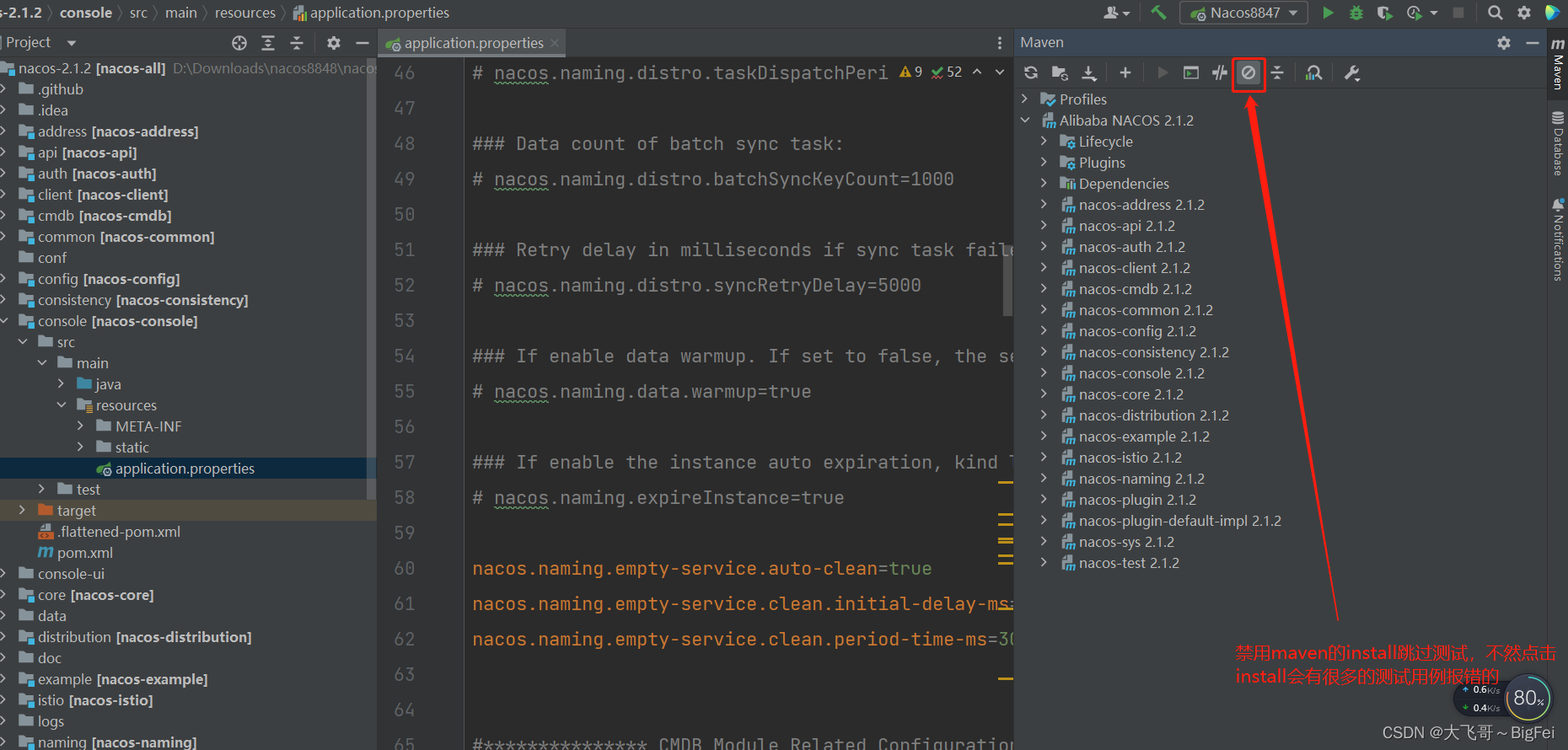
Task: Expand java folder in project tree
Action: pos(61,383)
